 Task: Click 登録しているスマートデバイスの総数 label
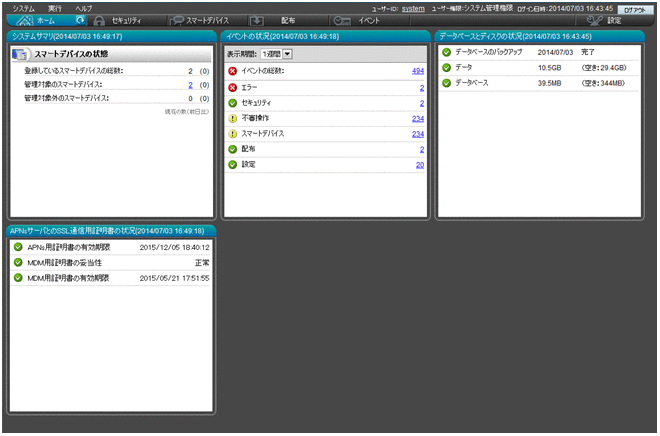74,71
